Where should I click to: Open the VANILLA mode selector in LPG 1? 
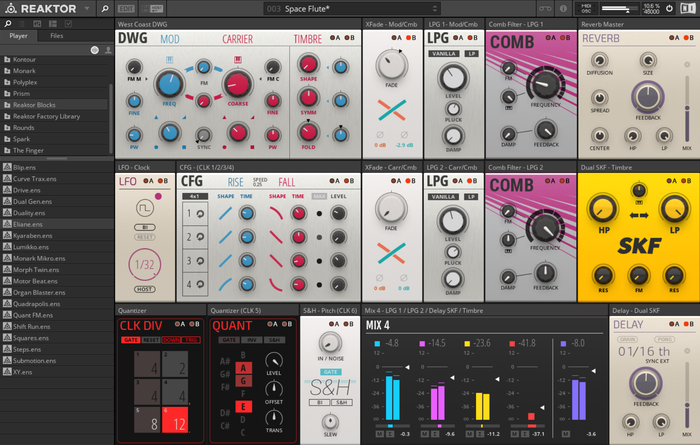[x=443, y=54]
